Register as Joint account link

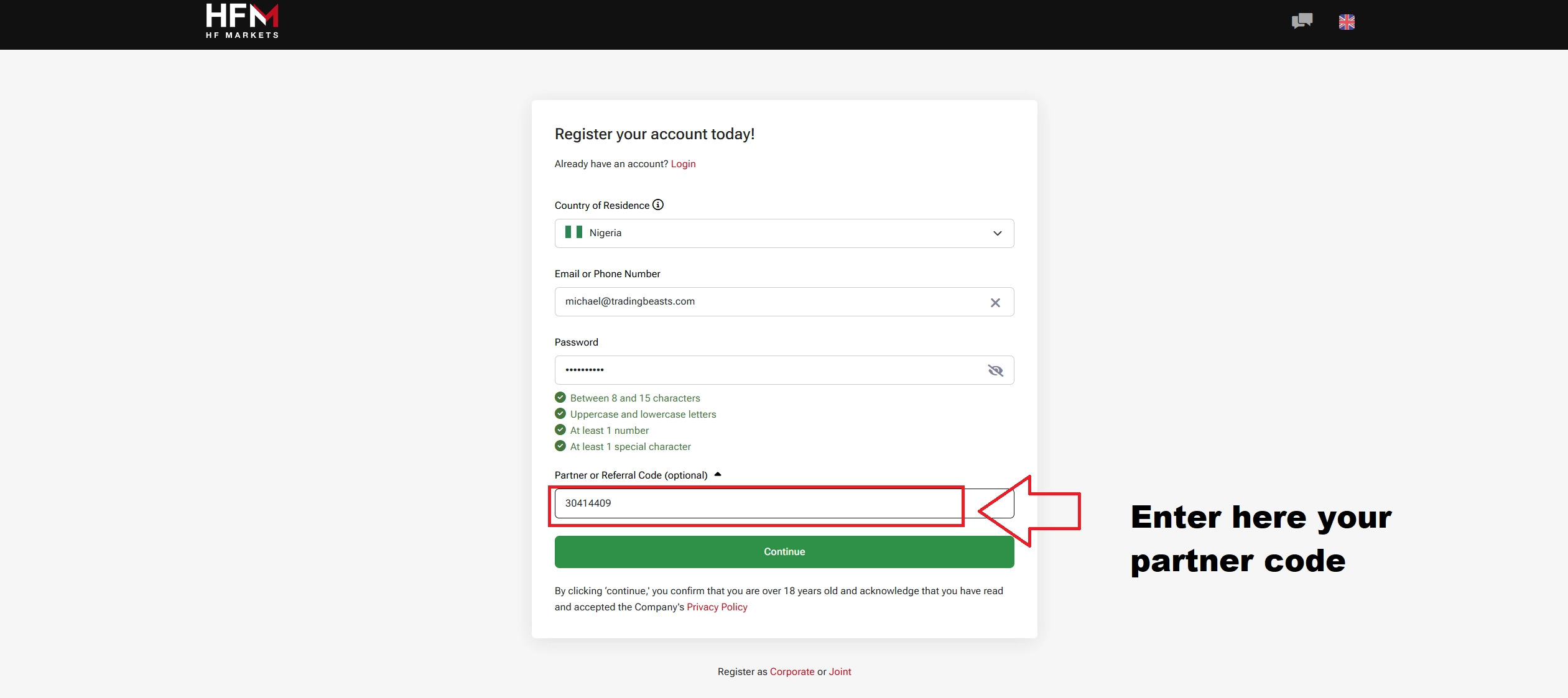coord(840,671)
